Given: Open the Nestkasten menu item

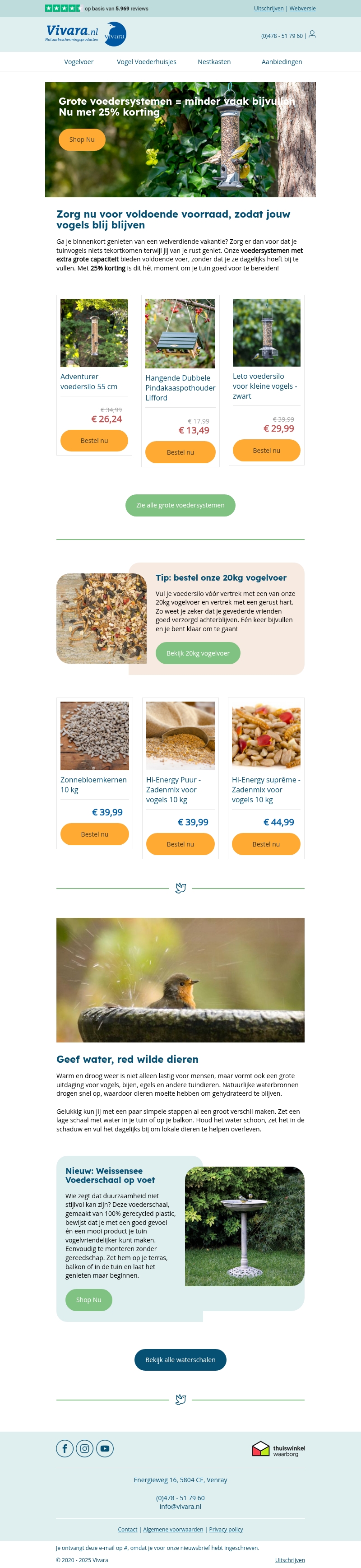Looking at the screenshot, I should click(214, 61).
